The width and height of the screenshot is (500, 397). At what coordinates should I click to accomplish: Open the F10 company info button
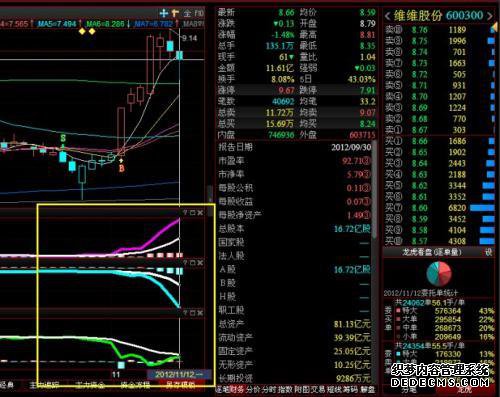click(x=199, y=14)
